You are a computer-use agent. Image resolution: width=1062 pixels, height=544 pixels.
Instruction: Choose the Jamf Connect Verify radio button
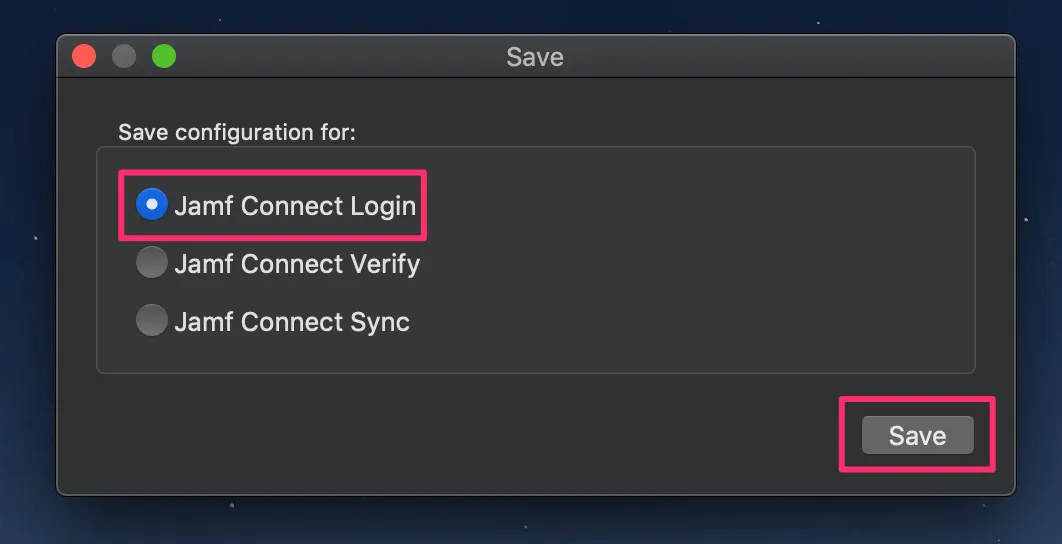151,263
